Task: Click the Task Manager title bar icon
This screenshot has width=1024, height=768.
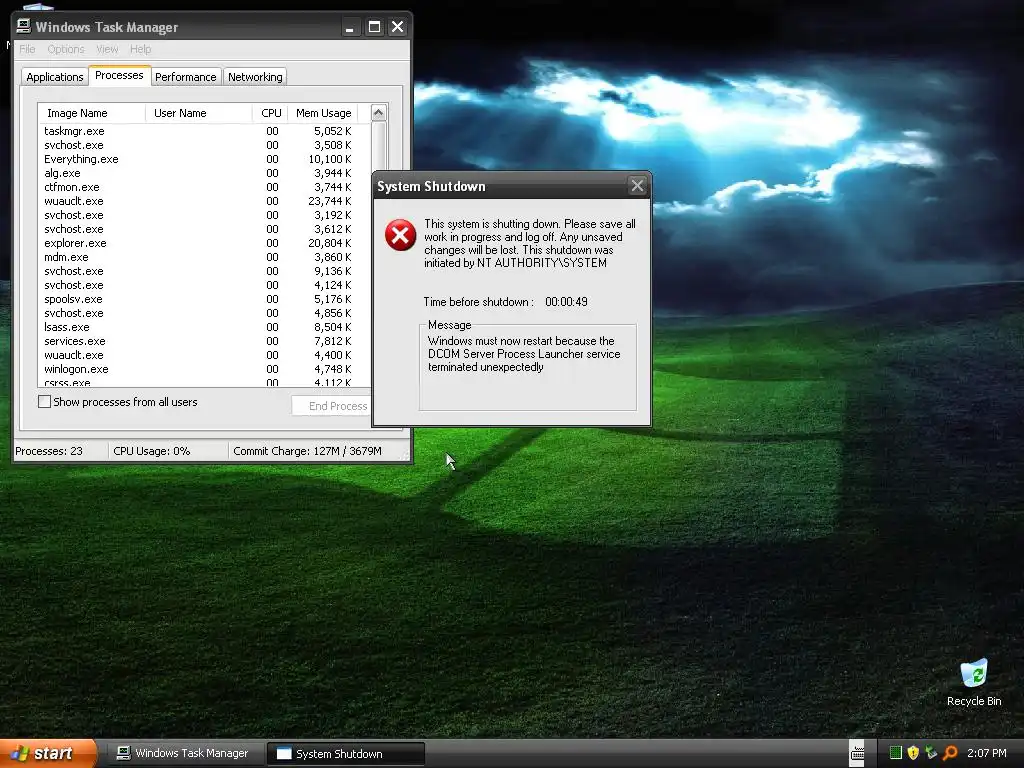Action: tap(24, 26)
